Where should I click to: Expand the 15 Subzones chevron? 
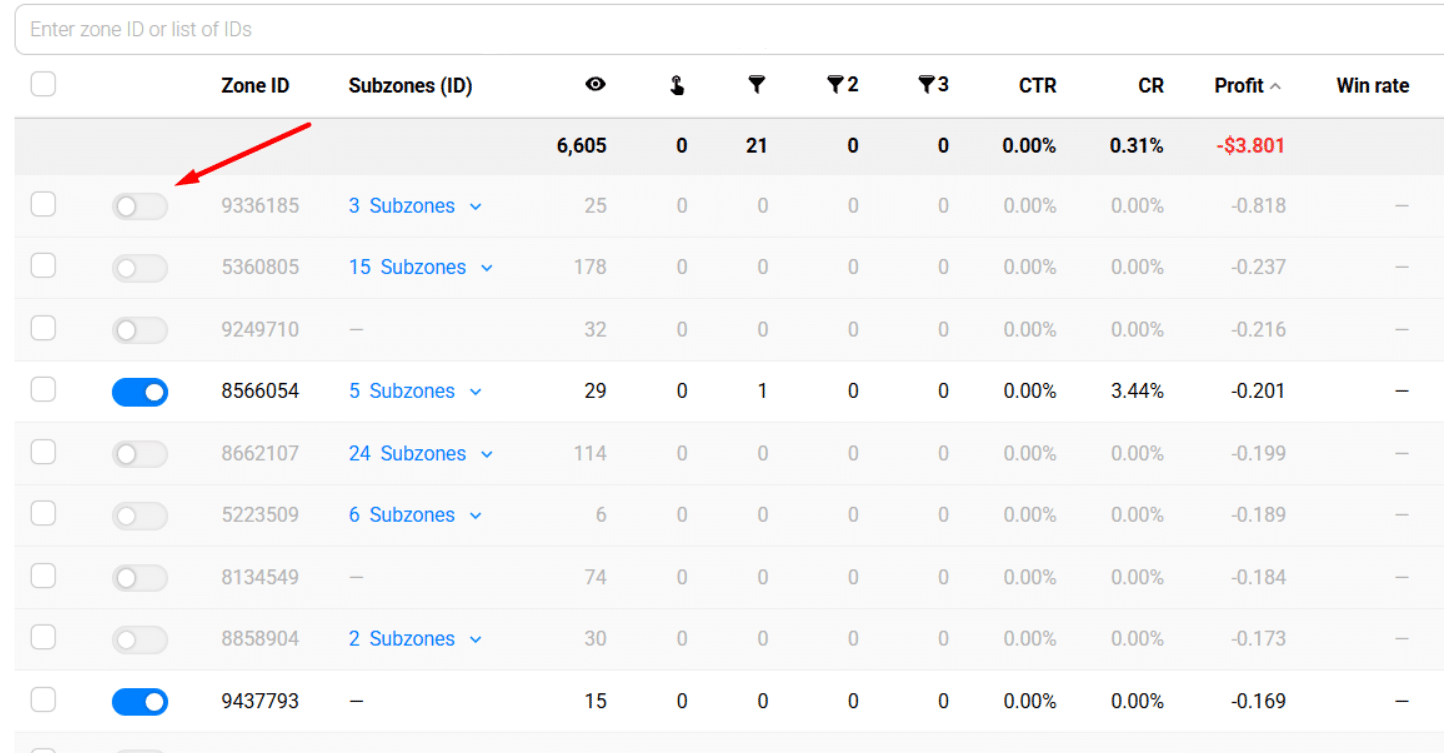487,268
